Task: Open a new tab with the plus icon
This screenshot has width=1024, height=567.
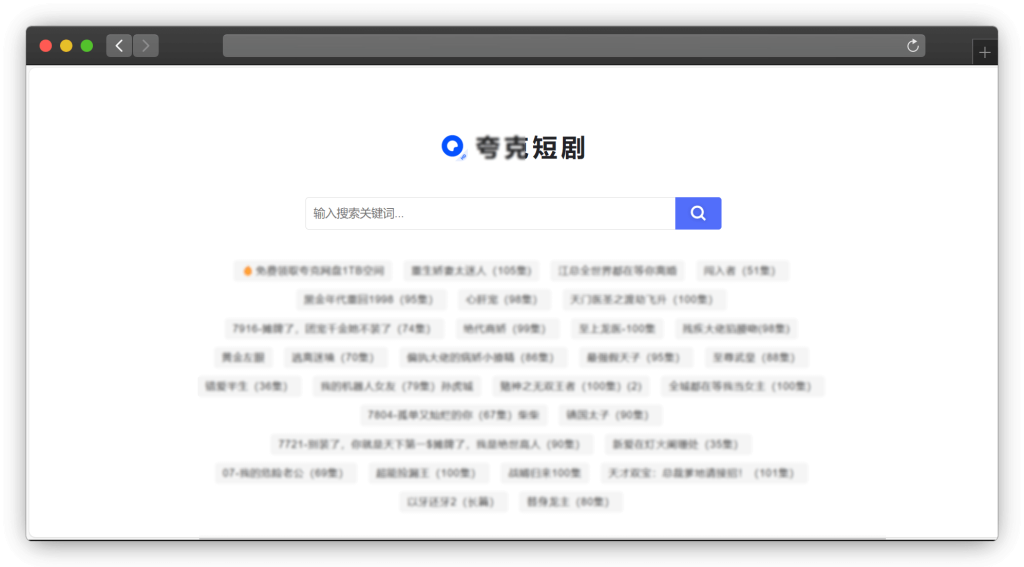Action: click(985, 52)
